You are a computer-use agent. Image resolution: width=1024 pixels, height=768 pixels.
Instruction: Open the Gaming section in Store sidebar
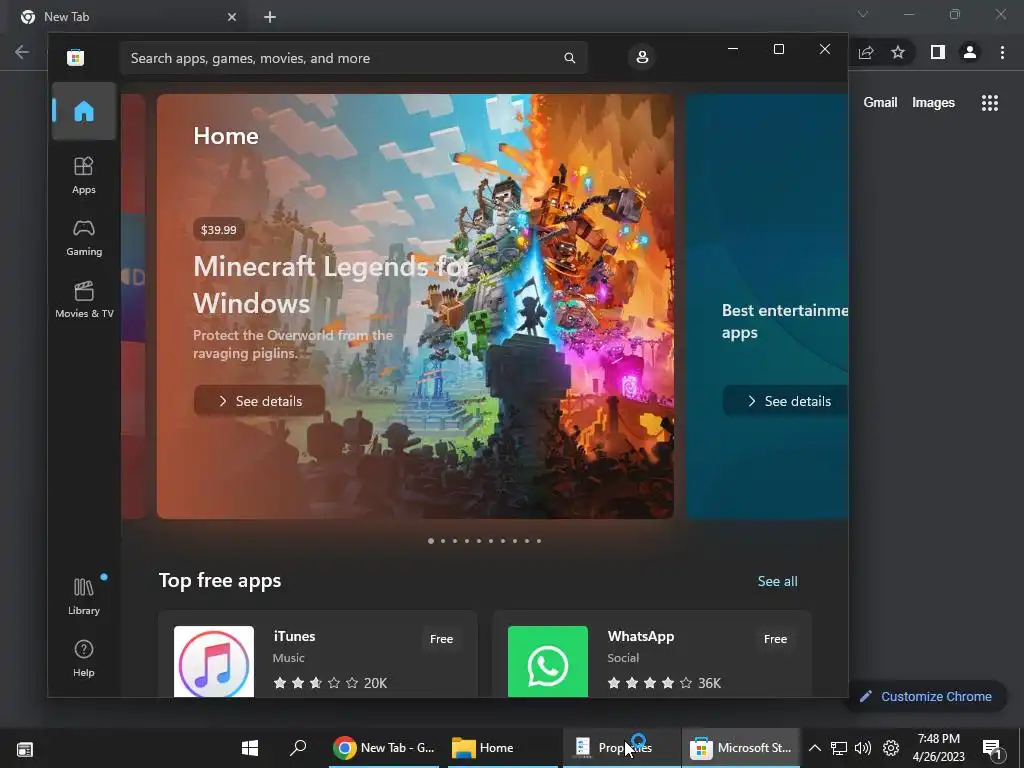pyautogui.click(x=84, y=237)
